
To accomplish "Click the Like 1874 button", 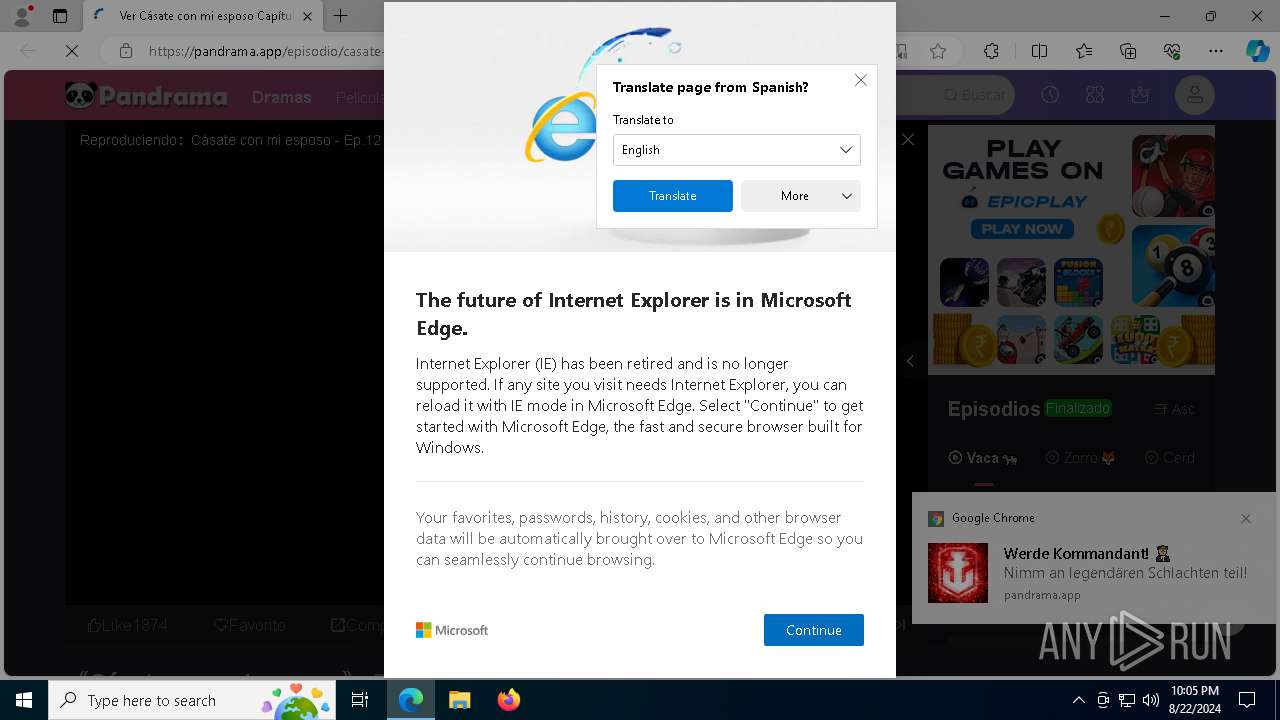I will 127,625.
